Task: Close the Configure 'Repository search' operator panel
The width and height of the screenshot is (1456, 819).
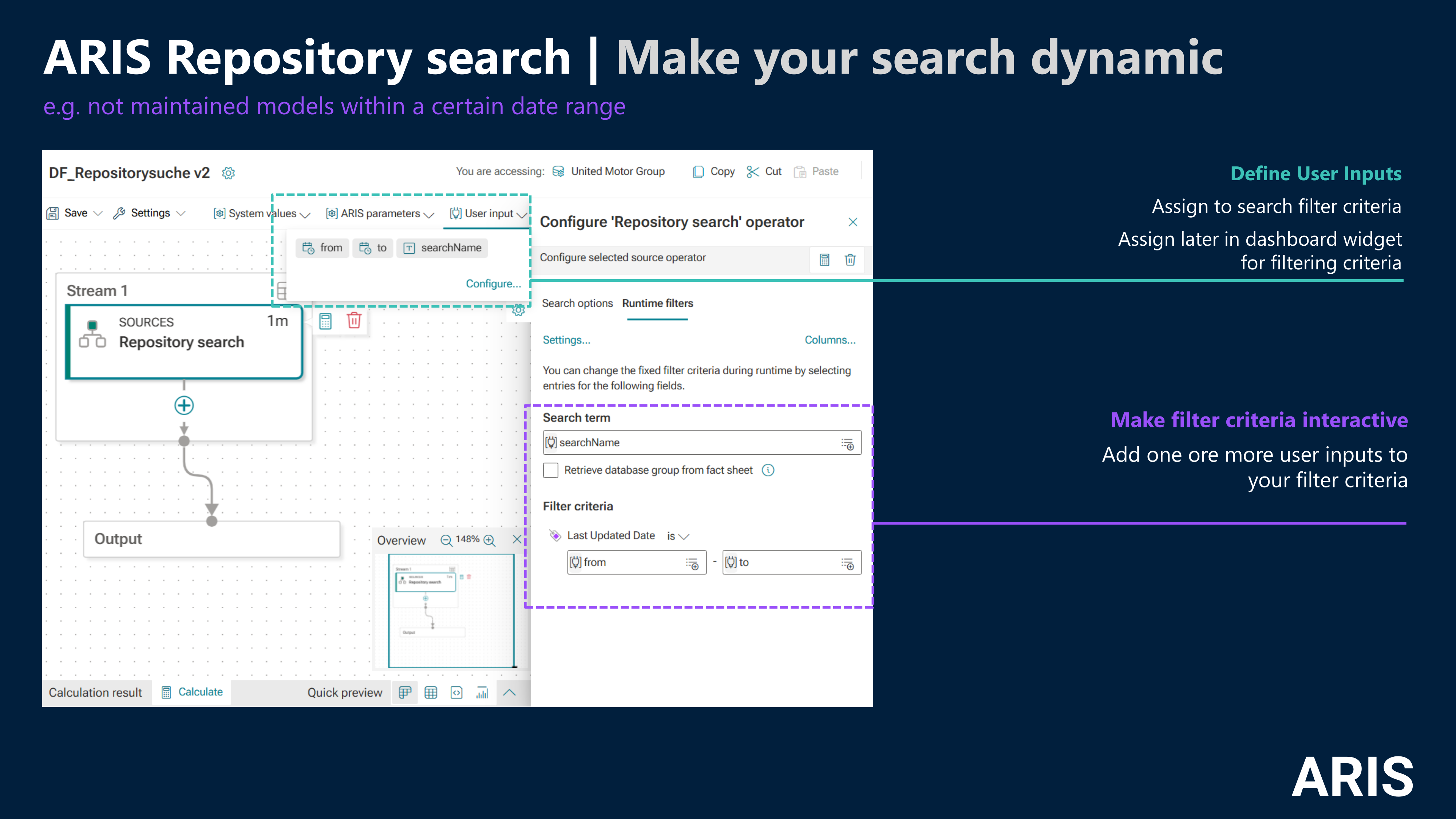Action: click(x=853, y=222)
